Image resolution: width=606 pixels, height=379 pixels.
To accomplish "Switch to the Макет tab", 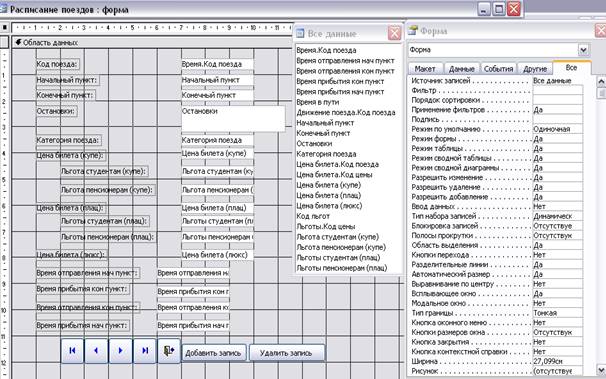I will (425, 69).
